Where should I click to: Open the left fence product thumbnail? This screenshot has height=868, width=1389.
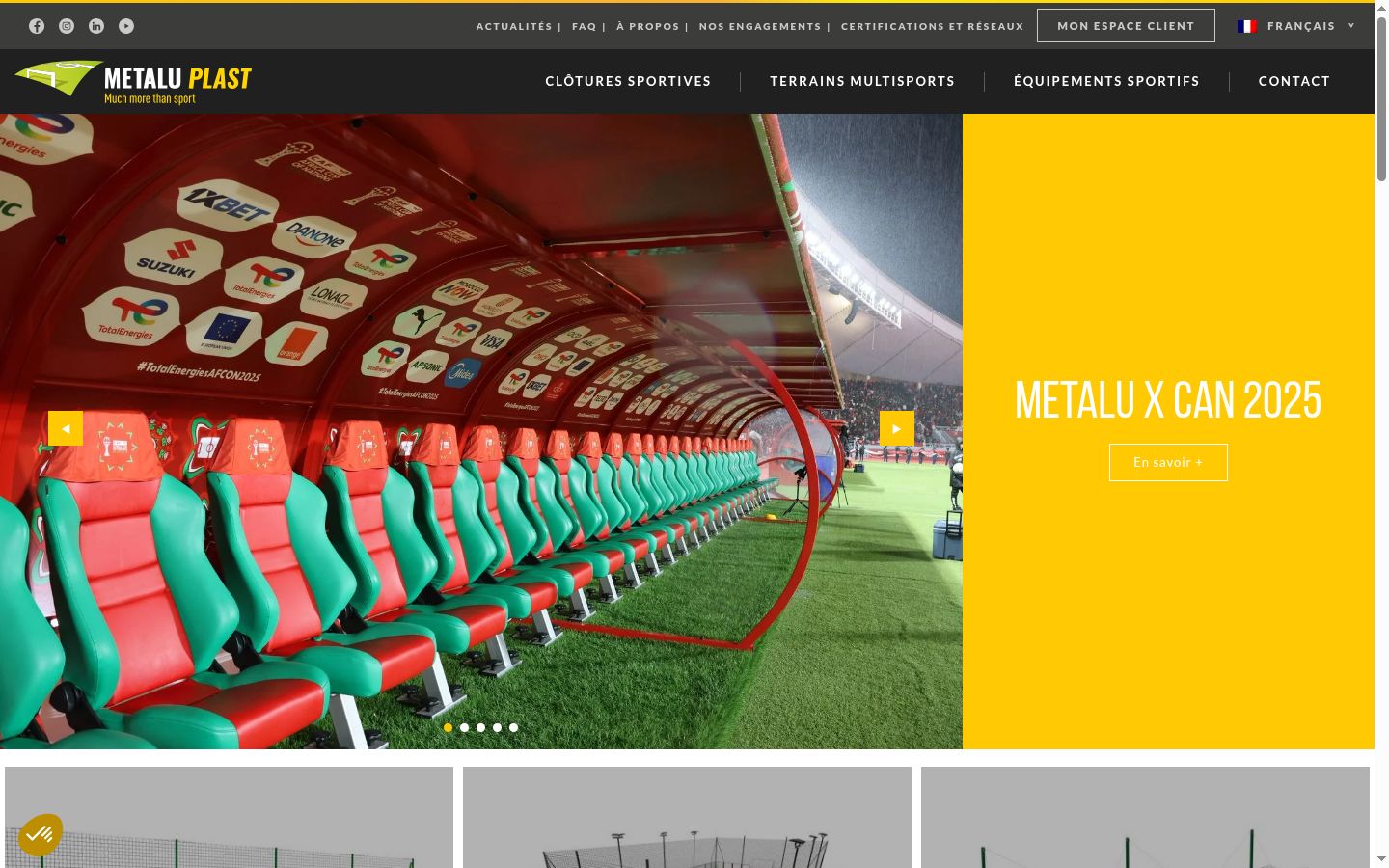[x=229, y=817]
